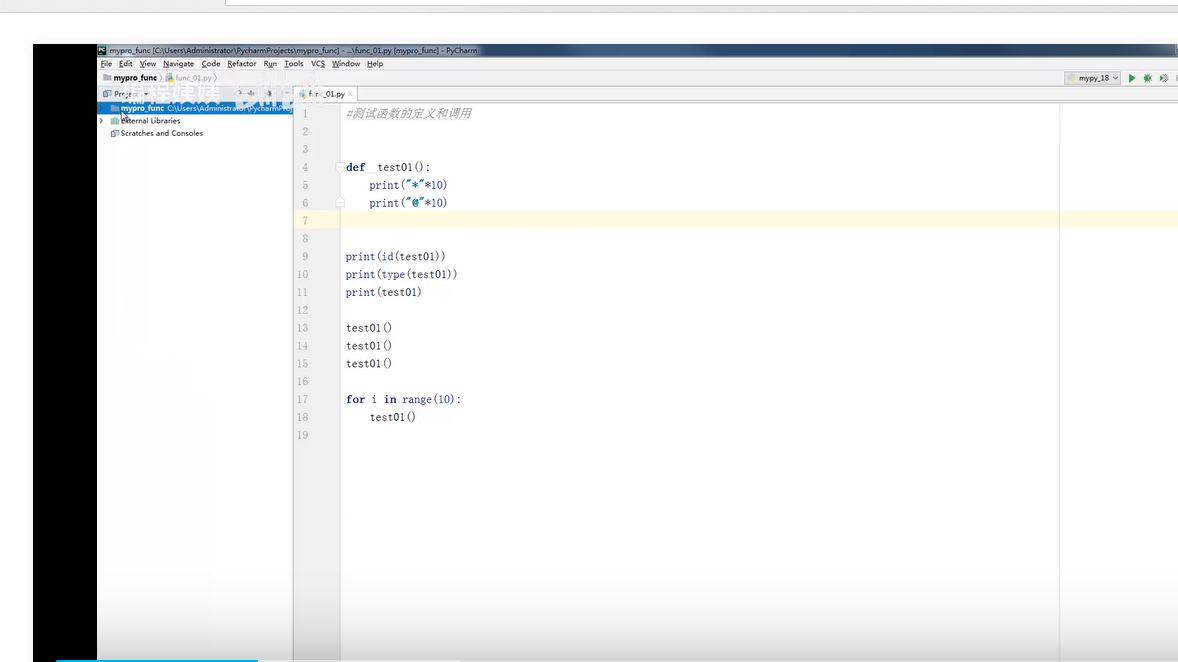Run with coverage icon in toolbar
Viewport: 1178px width, 662px height.
pos(1164,78)
